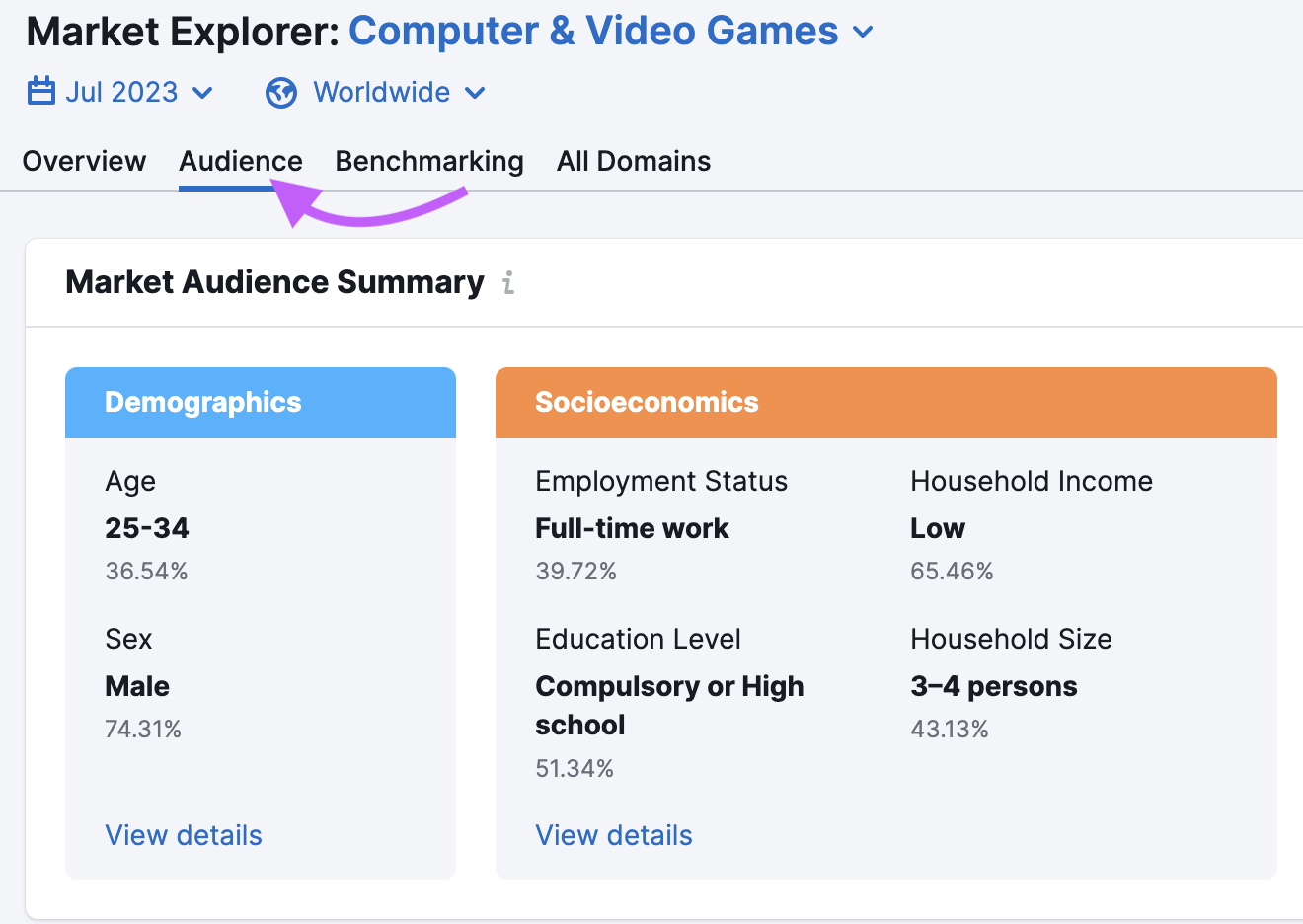Open the Benchmarking tab
The width and height of the screenshot is (1303, 924).
429,160
